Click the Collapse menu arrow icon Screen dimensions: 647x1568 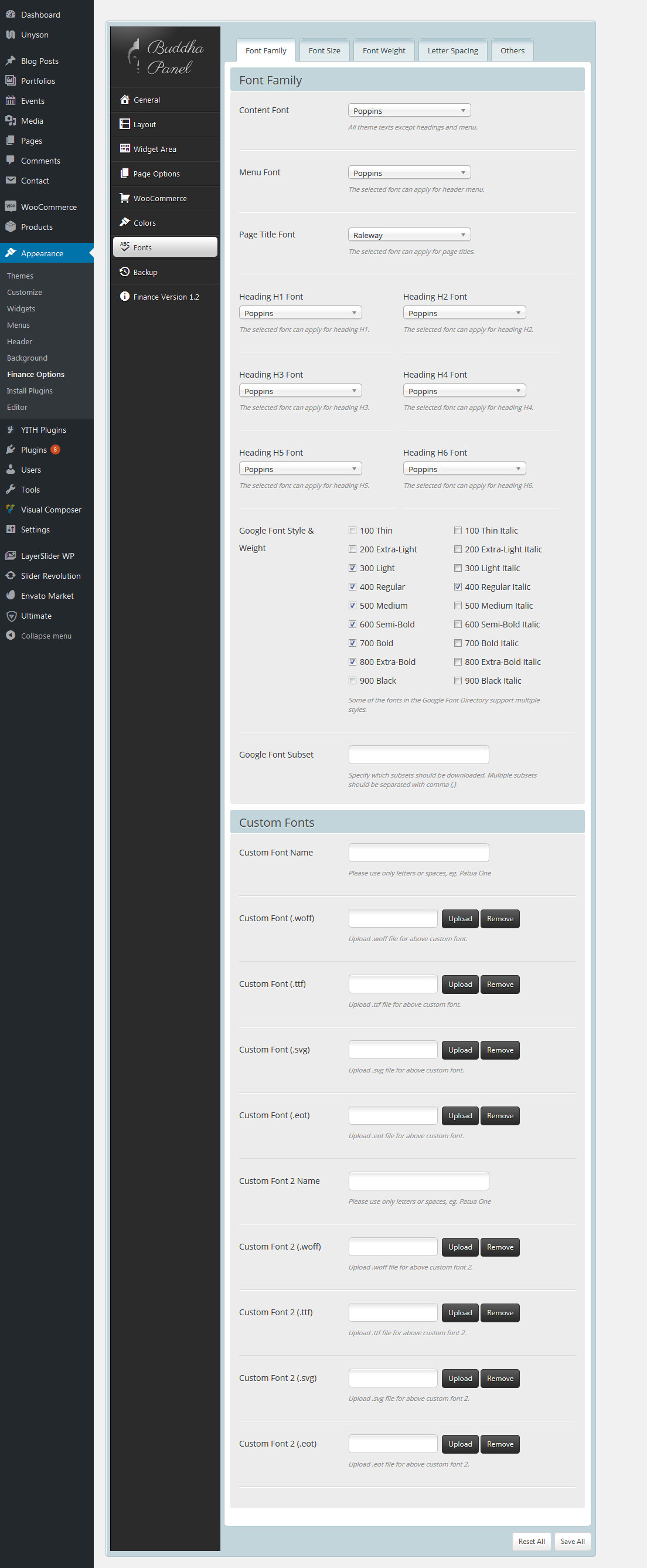click(x=11, y=636)
